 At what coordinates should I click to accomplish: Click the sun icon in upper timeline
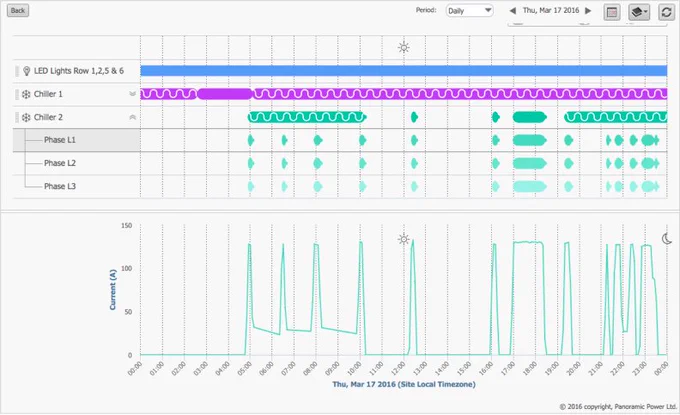pyautogui.click(x=404, y=47)
